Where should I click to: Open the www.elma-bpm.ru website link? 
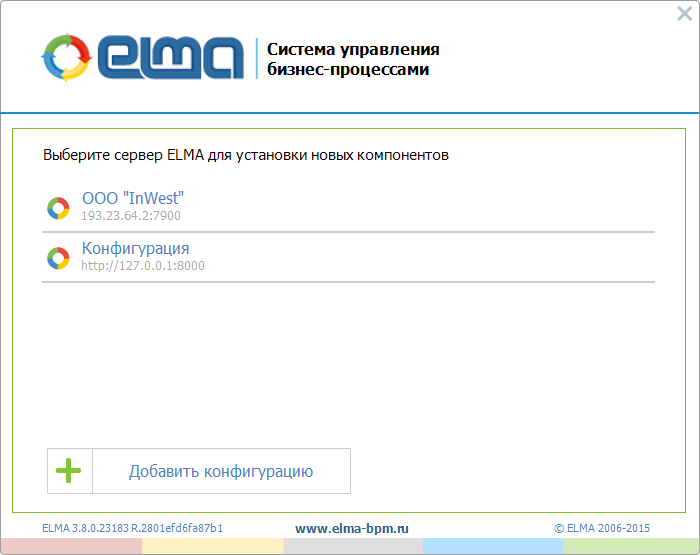[x=352, y=527]
